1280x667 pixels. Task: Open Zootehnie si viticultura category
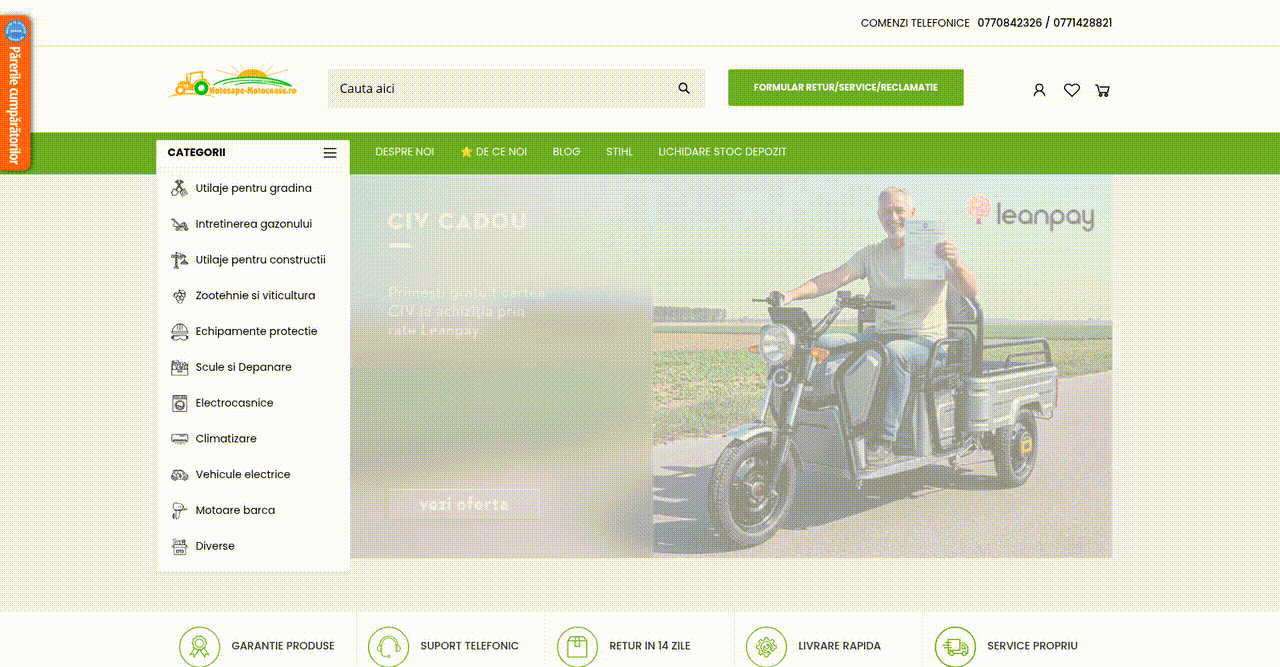(x=255, y=296)
